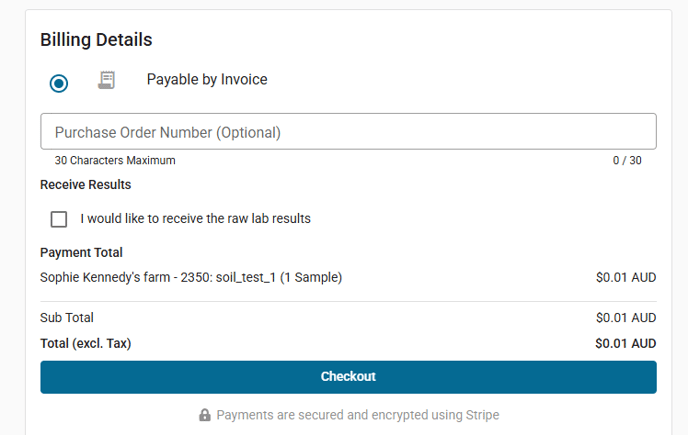688x435 pixels.
Task: Tick the raw lab results checkbox
Action: [x=59, y=219]
